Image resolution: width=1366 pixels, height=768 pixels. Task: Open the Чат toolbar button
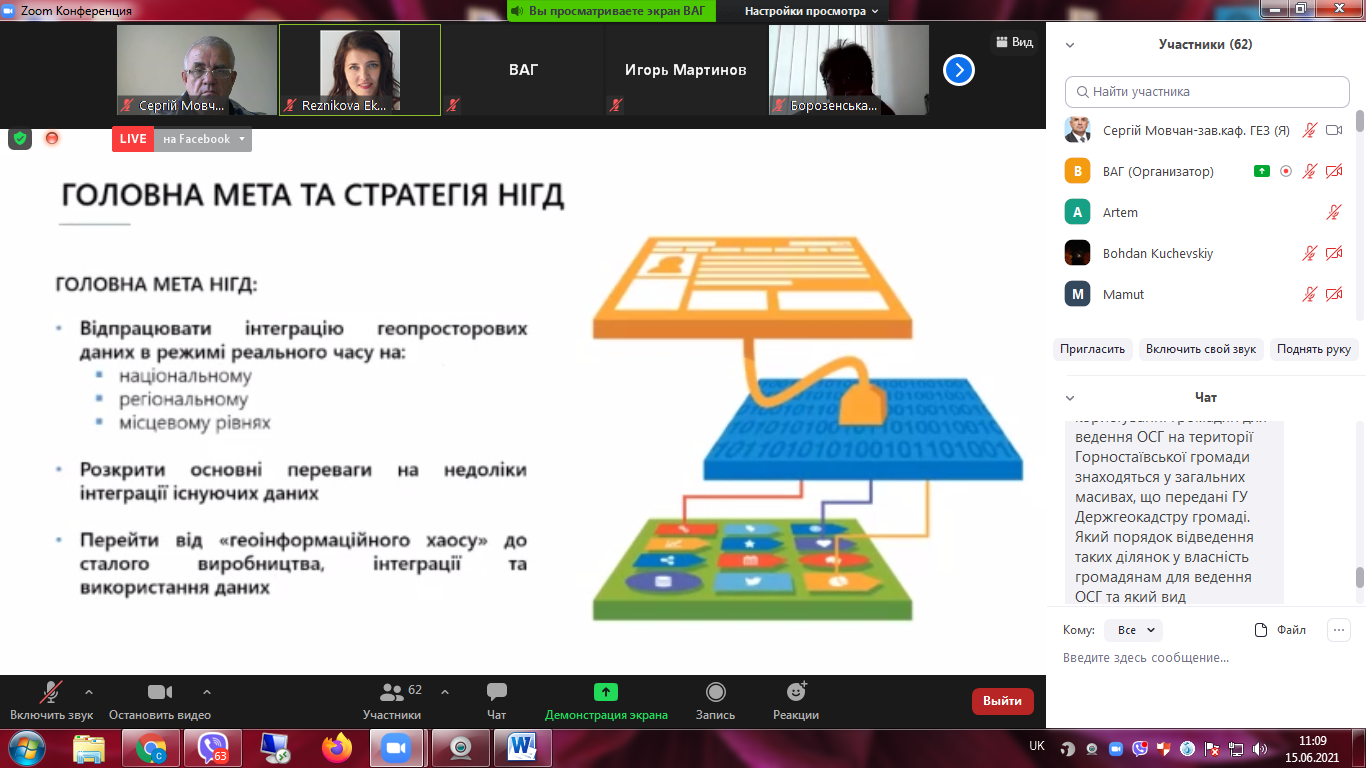496,700
